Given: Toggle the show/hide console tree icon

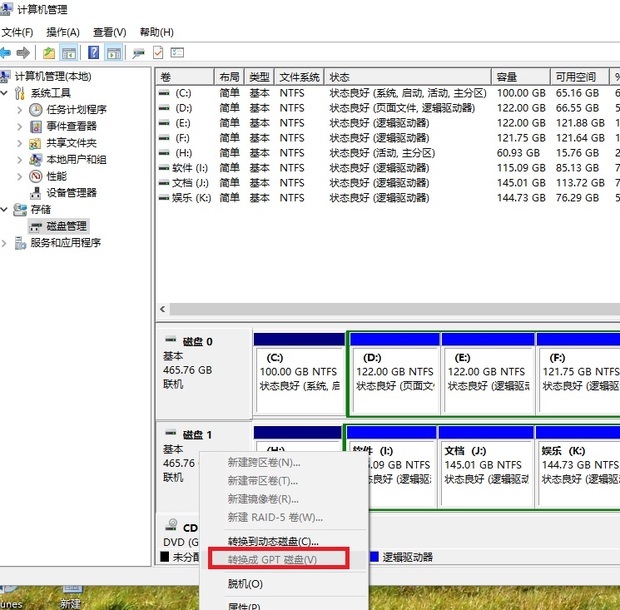Looking at the screenshot, I should [68, 53].
